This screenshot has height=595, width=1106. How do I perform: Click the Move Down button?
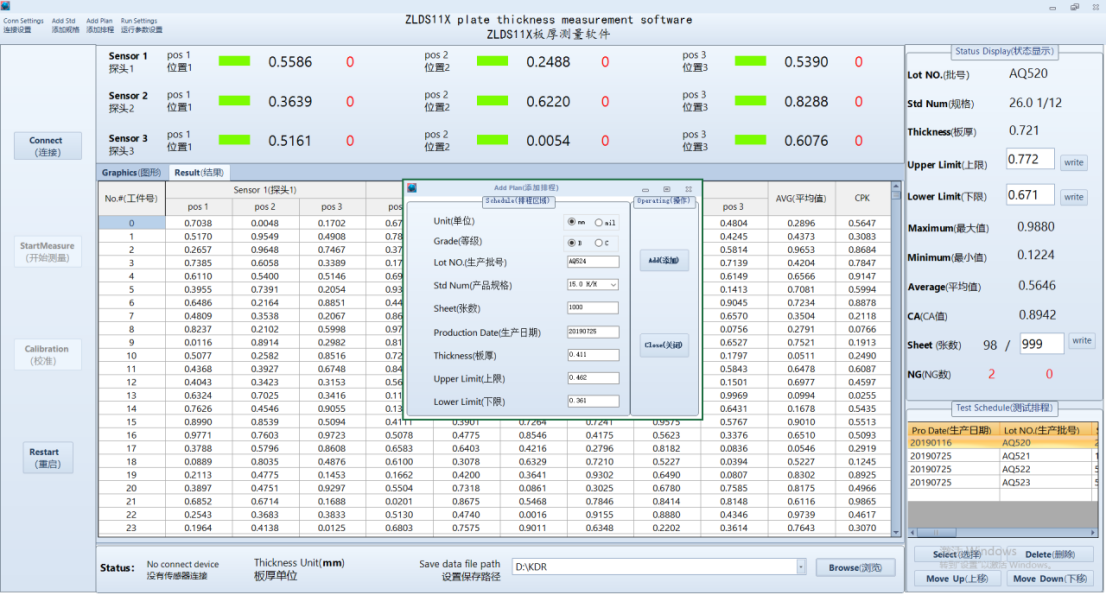pyautogui.click(x=1050, y=579)
